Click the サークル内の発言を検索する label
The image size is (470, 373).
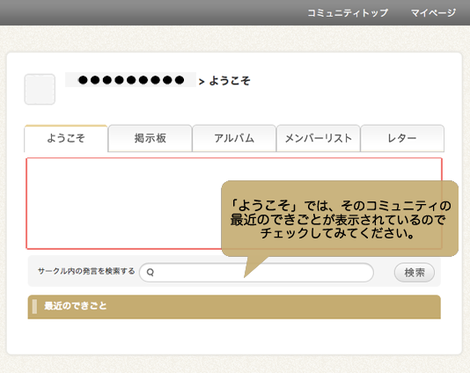[86, 271]
